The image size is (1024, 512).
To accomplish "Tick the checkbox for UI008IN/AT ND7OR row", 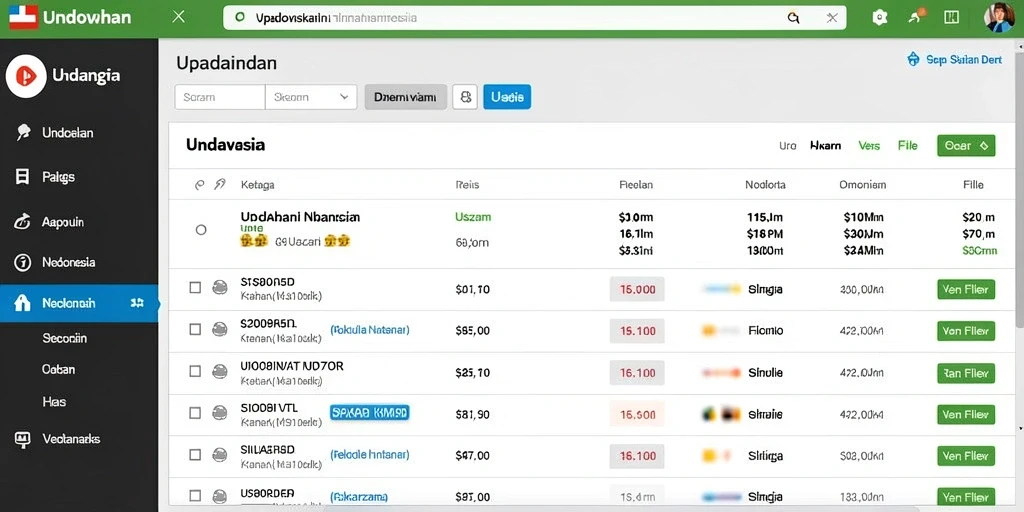I will (x=195, y=371).
